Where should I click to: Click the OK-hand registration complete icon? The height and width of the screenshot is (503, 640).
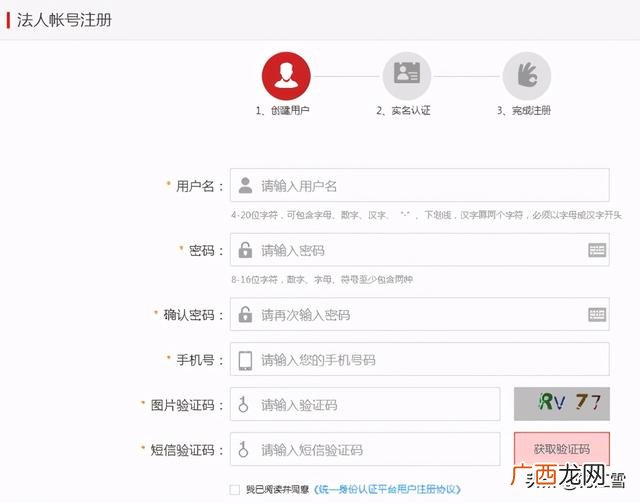click(x=527, y=76)
